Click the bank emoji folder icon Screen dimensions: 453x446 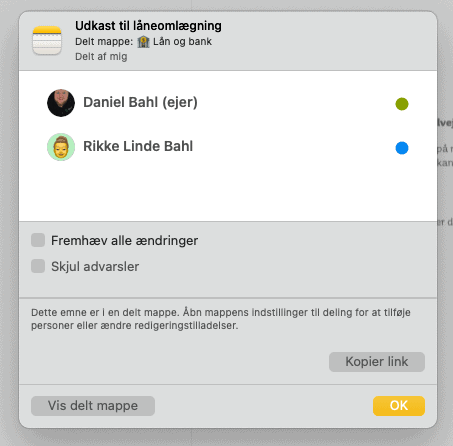tap(143, 42)
